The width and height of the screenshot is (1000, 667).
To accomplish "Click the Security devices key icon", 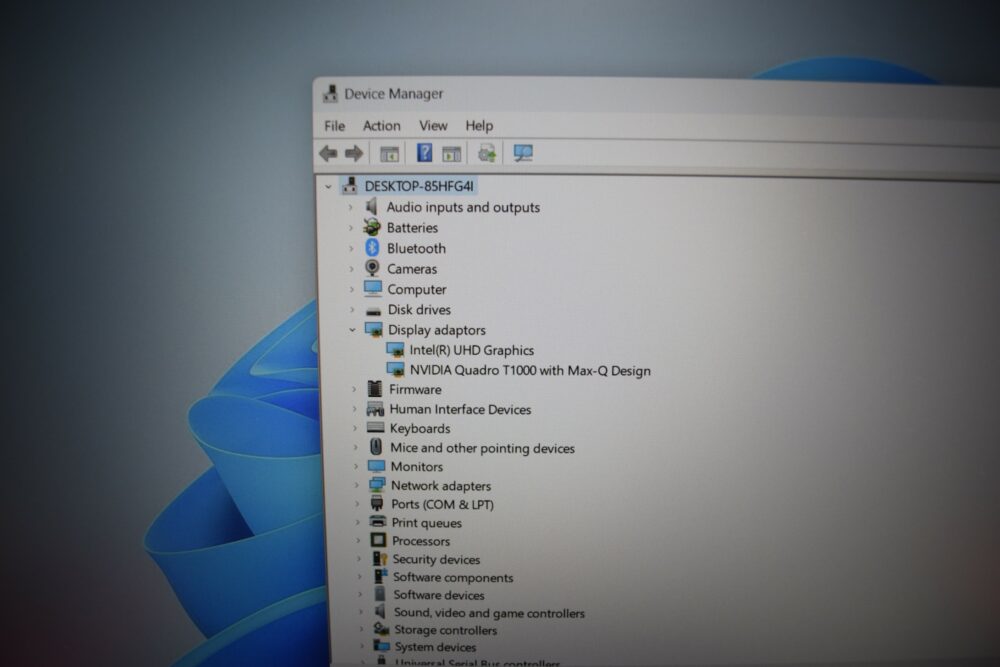I will pyautogui.click(x=379, y=559).
